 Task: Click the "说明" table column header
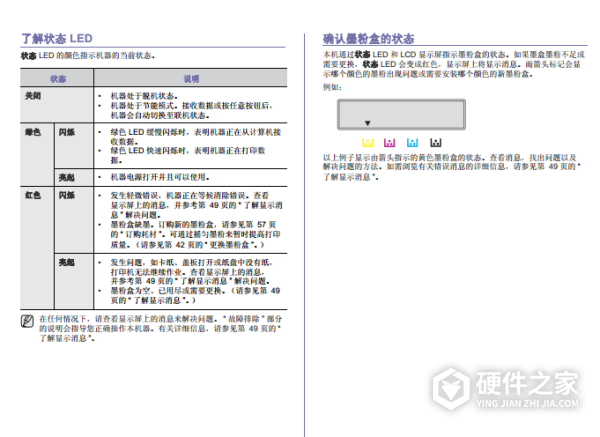click(191, 79)
